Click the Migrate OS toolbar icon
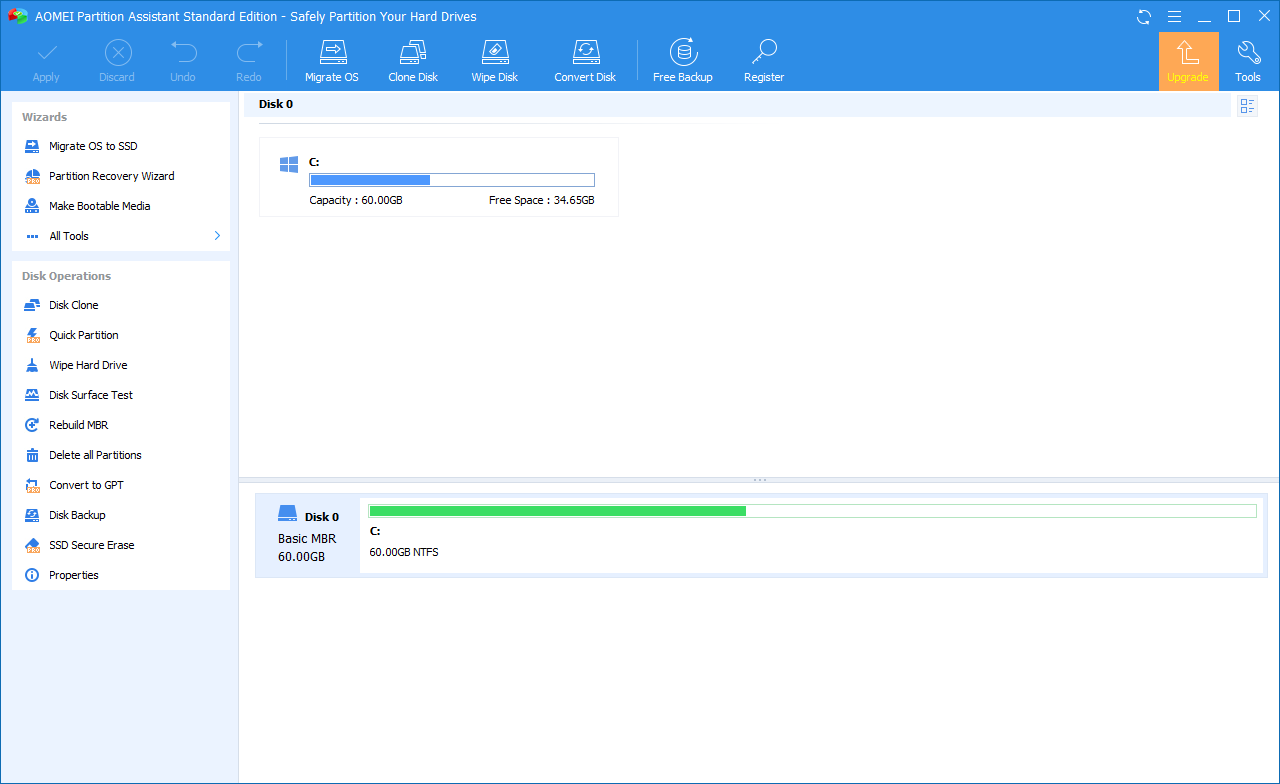Viewport: 1280px width, 784px height. point(331,52)
